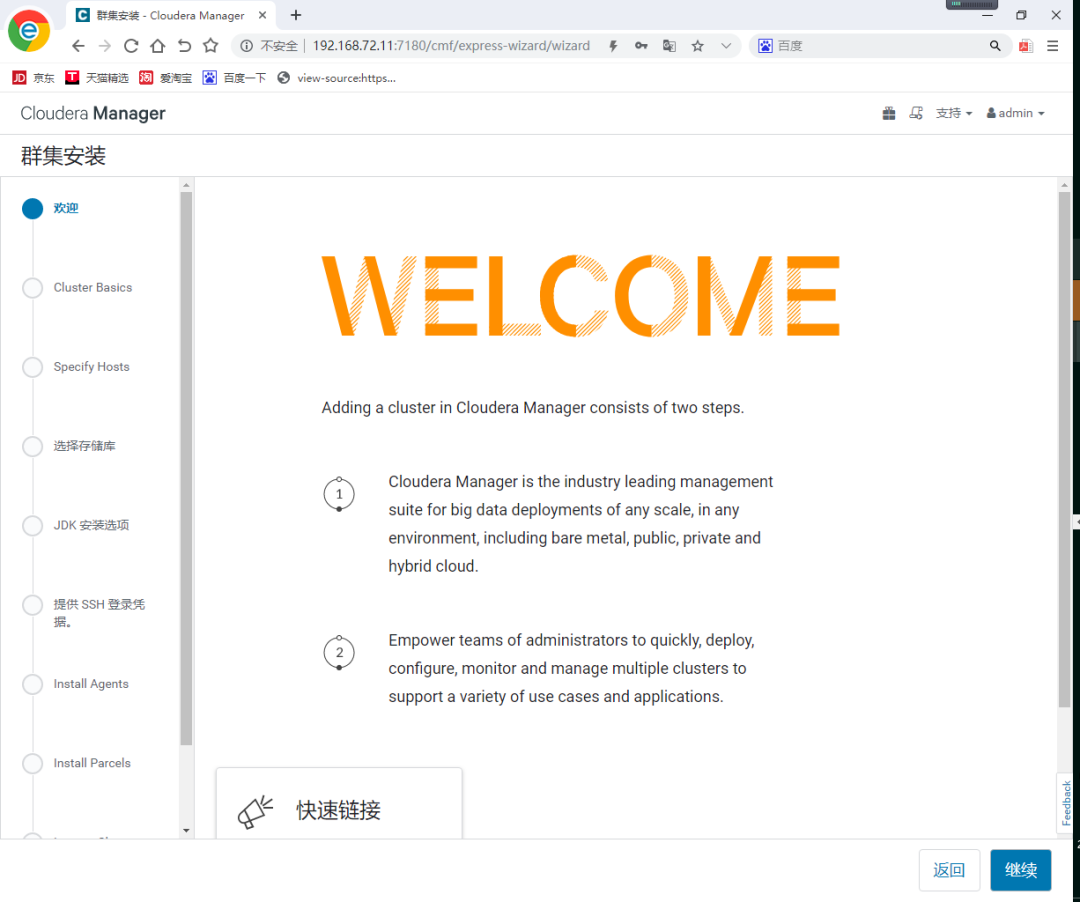Image resolution: width=1080 pixels, height=902 pixels.
Task: Restore the browser window
Action: pyautogui.click(x=1021, y=15)
